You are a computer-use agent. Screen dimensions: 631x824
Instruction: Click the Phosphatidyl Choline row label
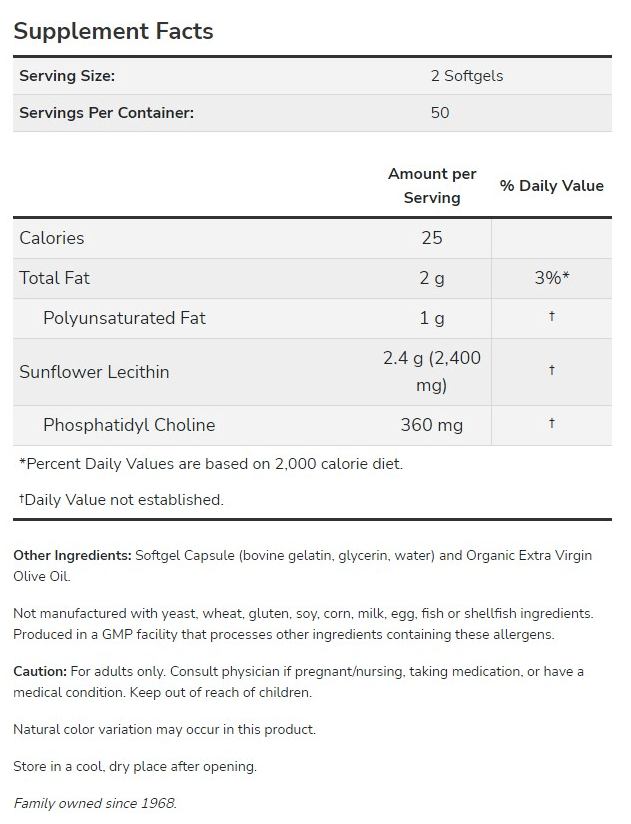pos(129,425)
